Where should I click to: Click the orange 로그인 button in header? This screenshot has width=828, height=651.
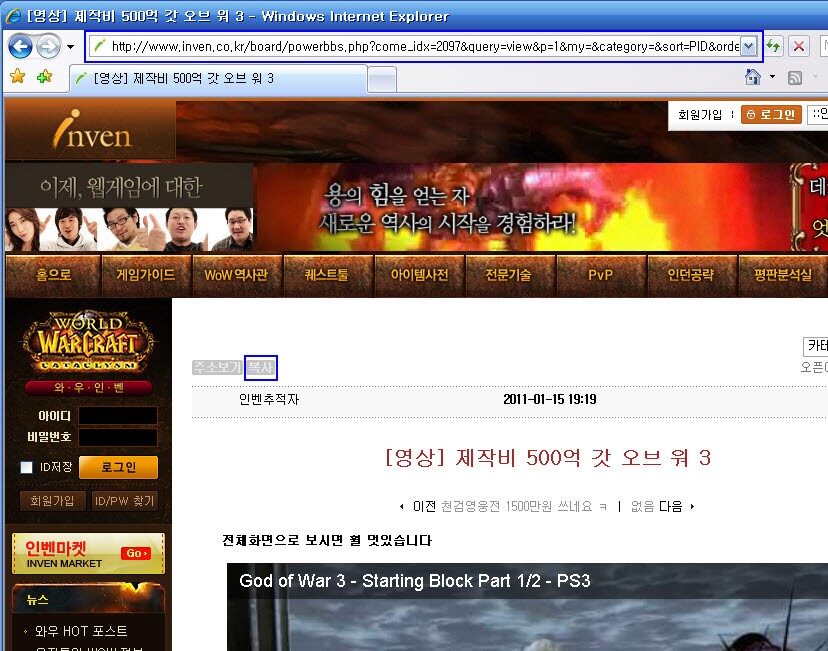pos(771,115)
